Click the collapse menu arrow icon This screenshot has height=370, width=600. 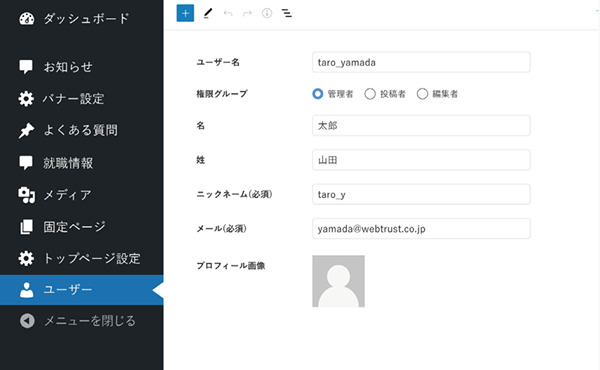(27, 321)
